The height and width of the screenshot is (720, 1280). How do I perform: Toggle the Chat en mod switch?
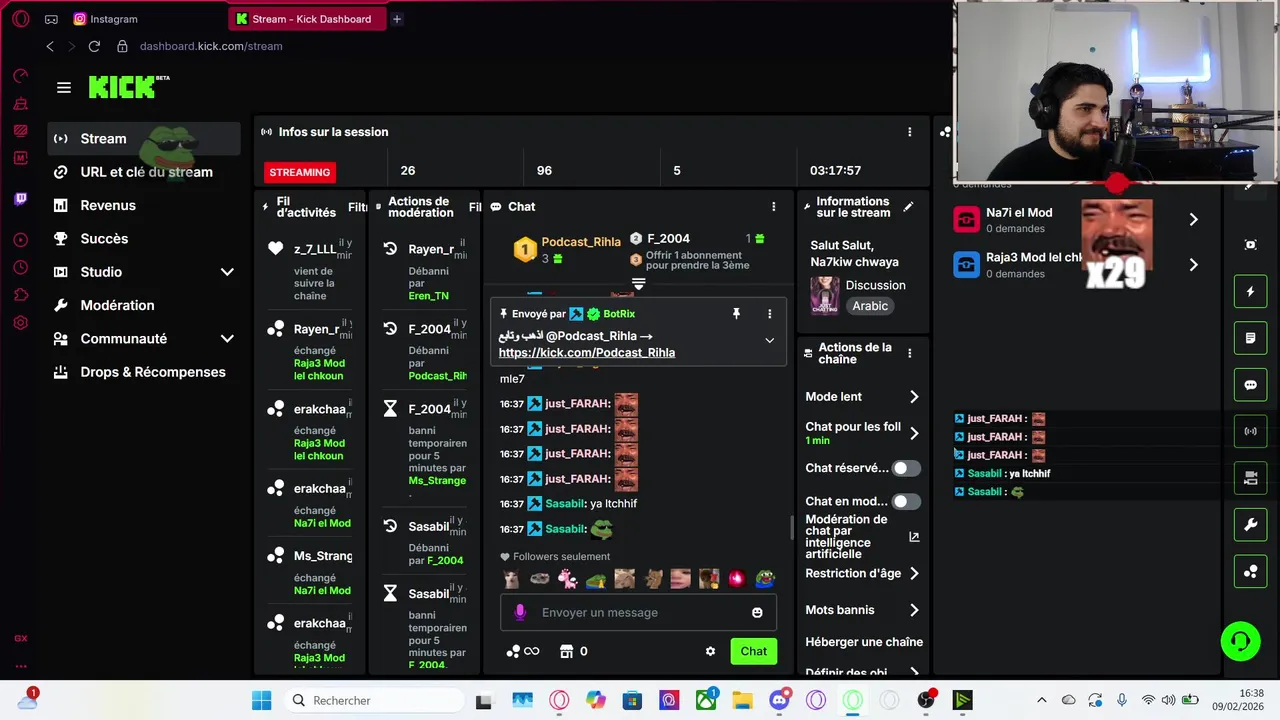click(906, 502)
